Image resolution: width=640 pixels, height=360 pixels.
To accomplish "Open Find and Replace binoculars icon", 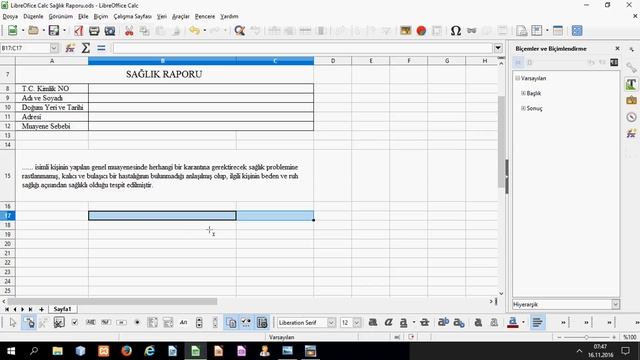I will coord(240,31).
